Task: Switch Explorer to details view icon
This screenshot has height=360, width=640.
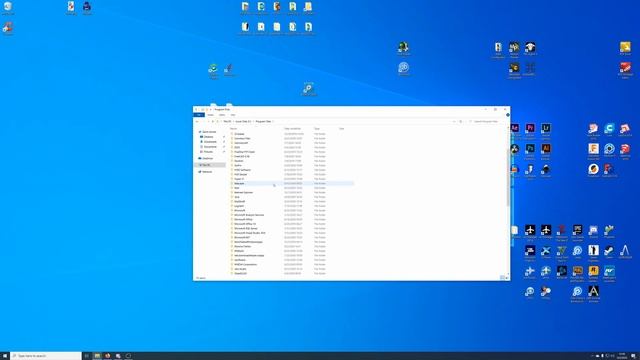Action: click(502, 278)
